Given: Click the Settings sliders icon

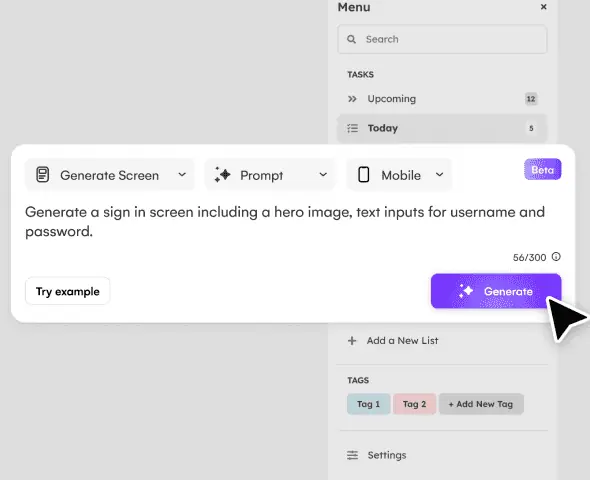Looking at the screenshot, I should pos(352,455).
